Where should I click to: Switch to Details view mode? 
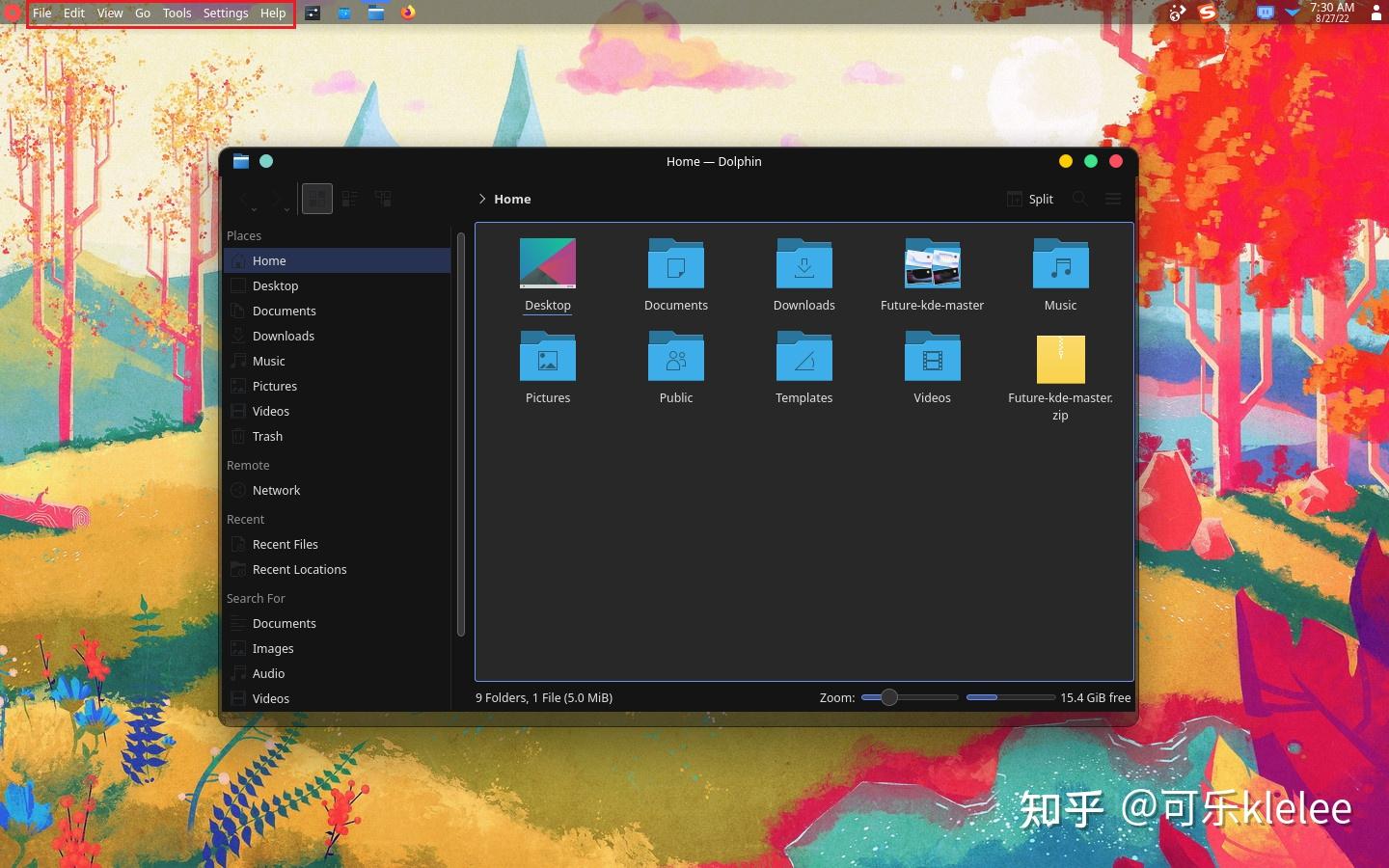click(382, 199)
